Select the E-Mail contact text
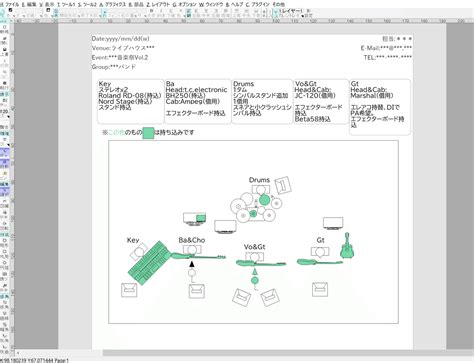 tap(386, 48)
